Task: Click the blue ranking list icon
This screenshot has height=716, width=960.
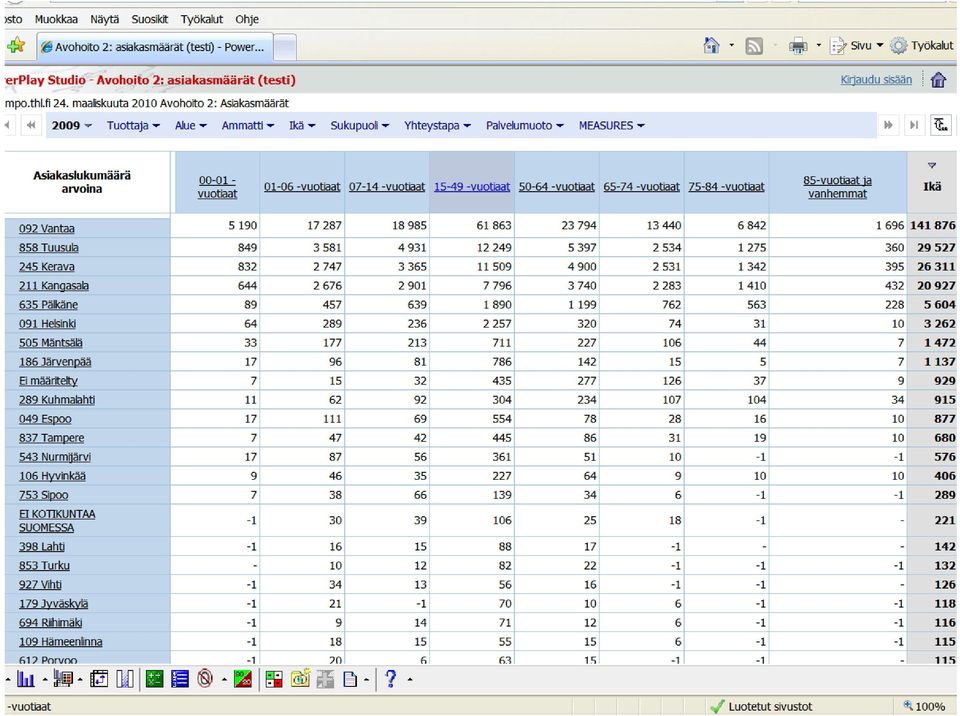Action: pos(180,679)
